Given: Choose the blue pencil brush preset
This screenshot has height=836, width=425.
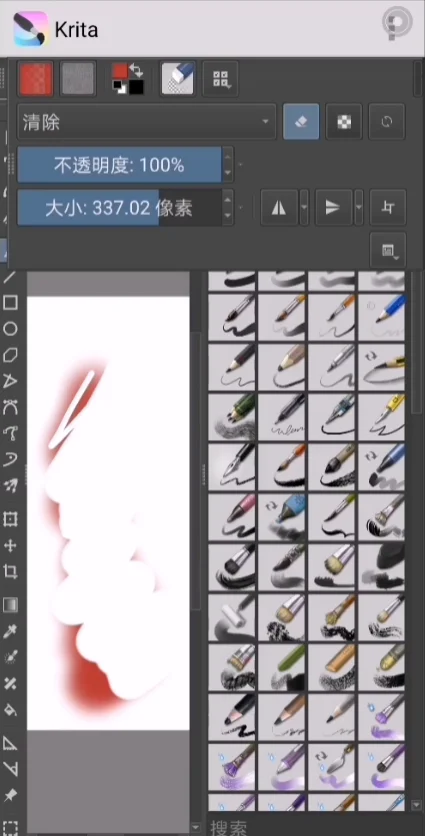Looking at the screenshot, I should tap(381, 318).
